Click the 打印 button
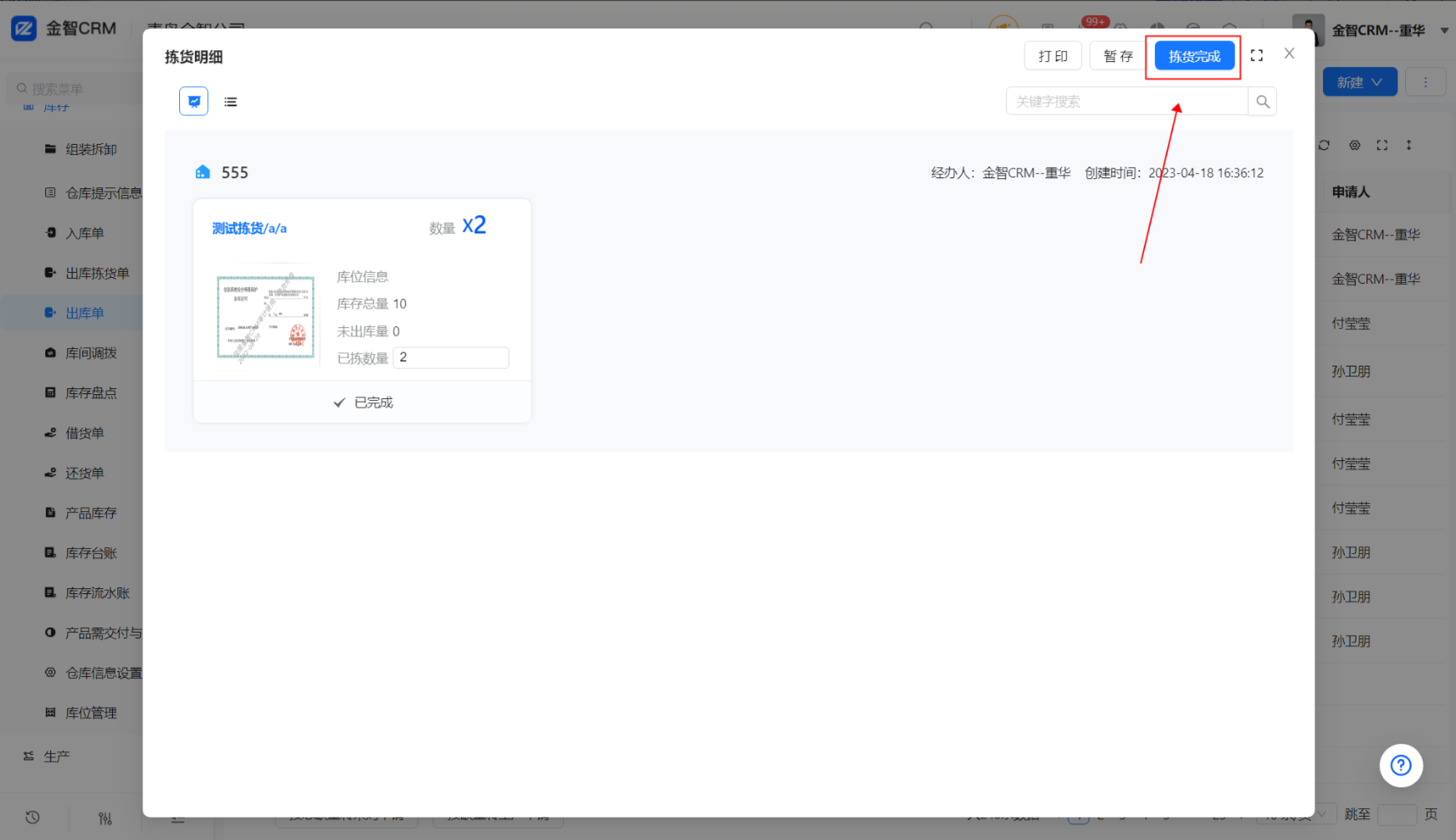This screenshot has height=840, width=1456. click(x=1053, y=56)
